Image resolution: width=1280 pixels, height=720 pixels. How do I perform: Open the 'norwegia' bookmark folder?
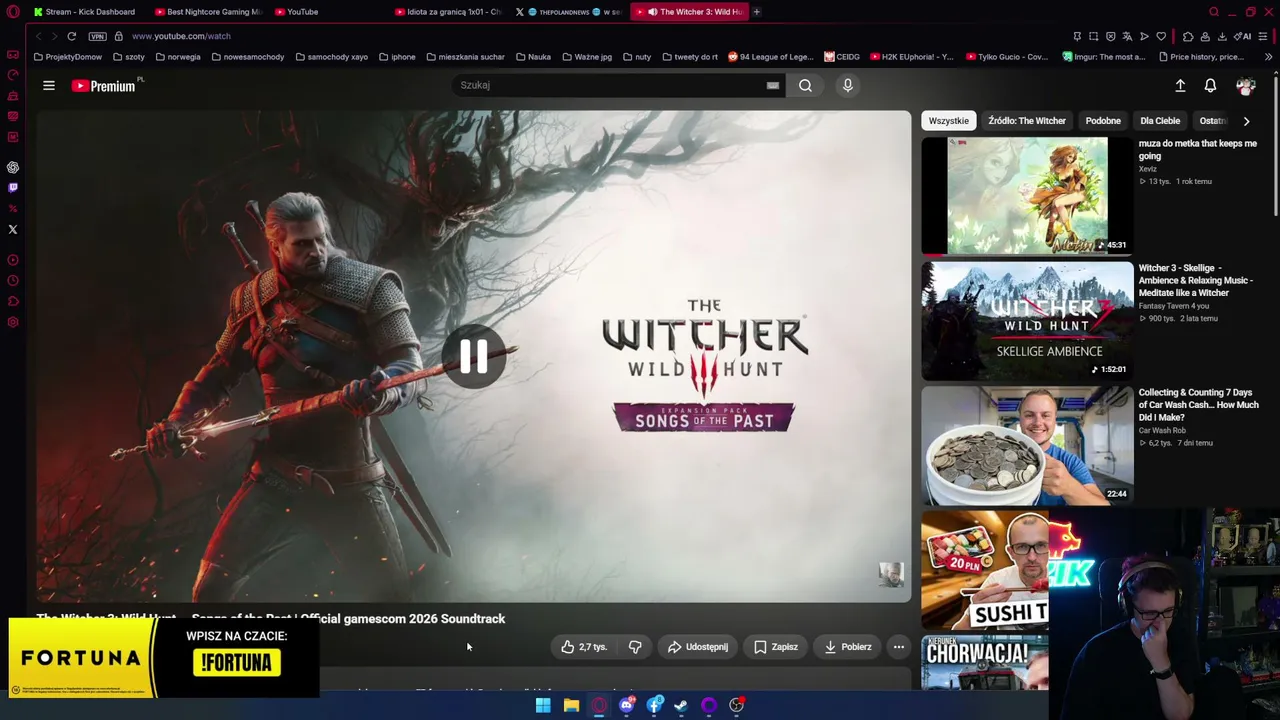178,57
